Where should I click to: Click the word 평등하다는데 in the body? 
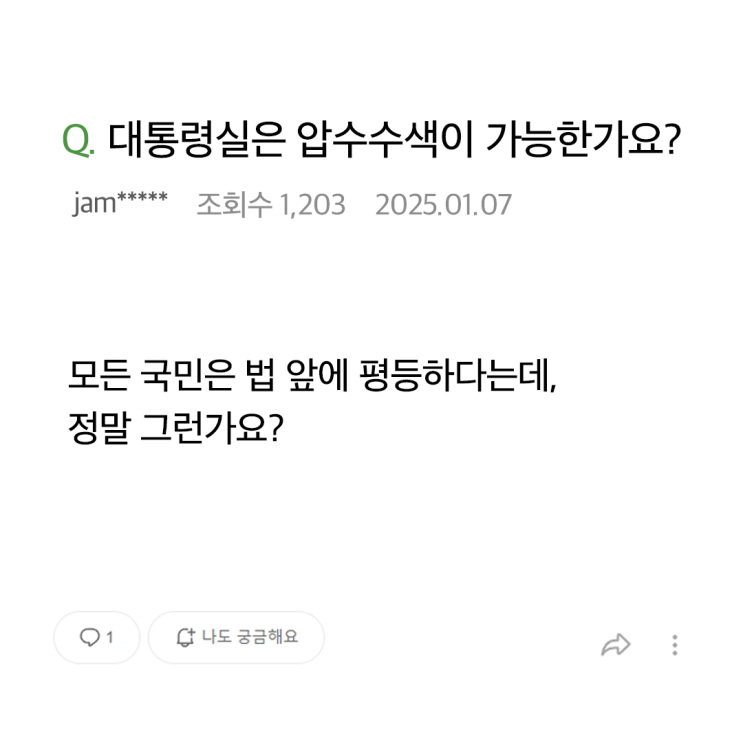tap(458, 376)
